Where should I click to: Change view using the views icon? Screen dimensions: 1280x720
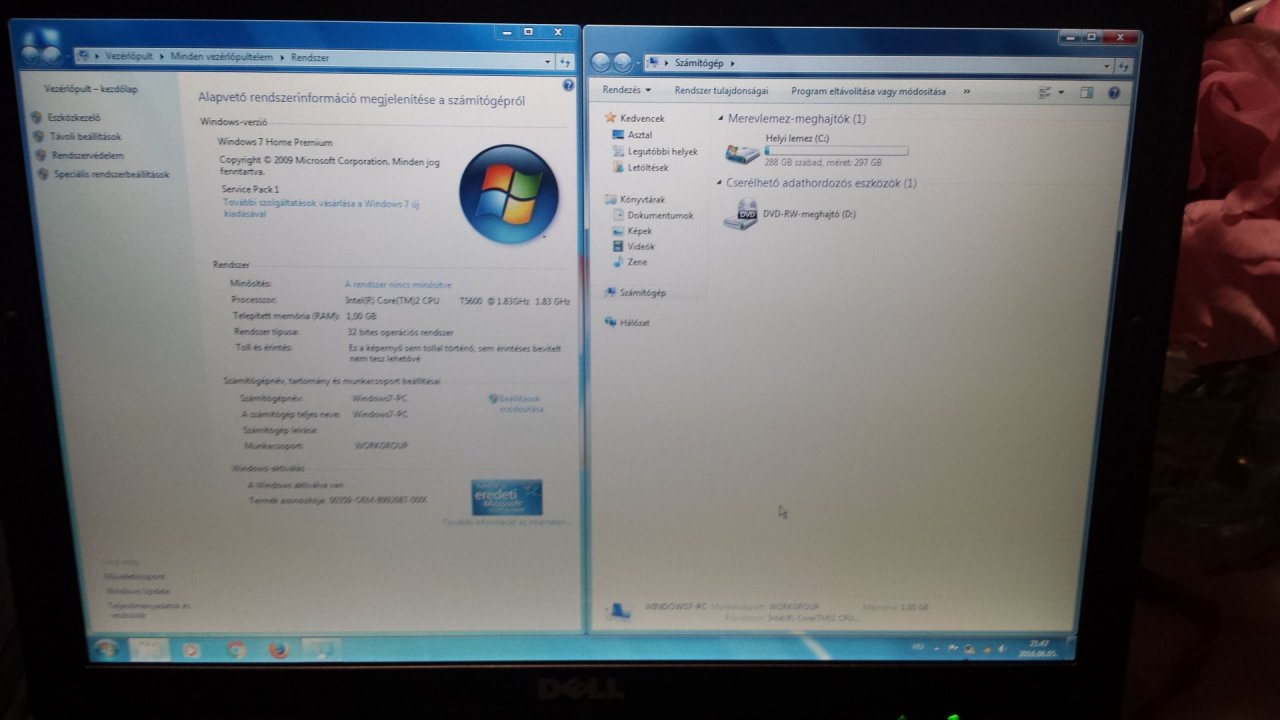[x=1045, y=92]
